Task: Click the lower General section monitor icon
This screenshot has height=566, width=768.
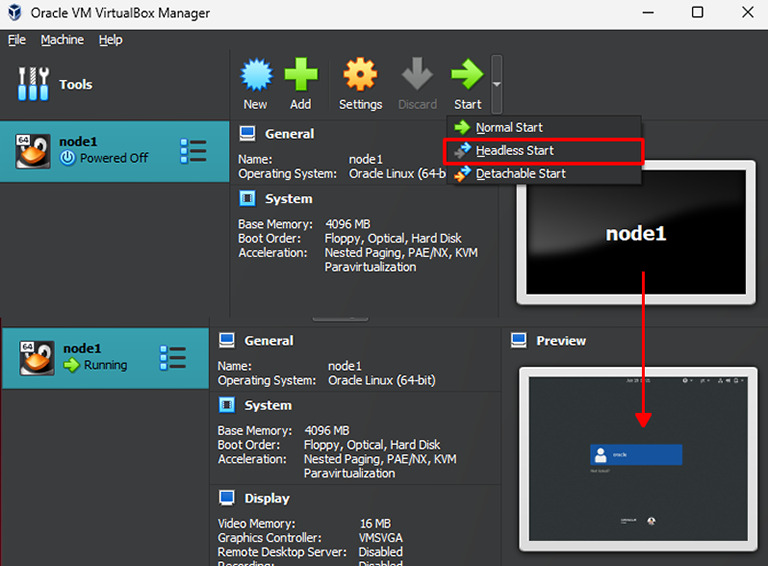Action: pyautogui.click(x=227, y=340)
